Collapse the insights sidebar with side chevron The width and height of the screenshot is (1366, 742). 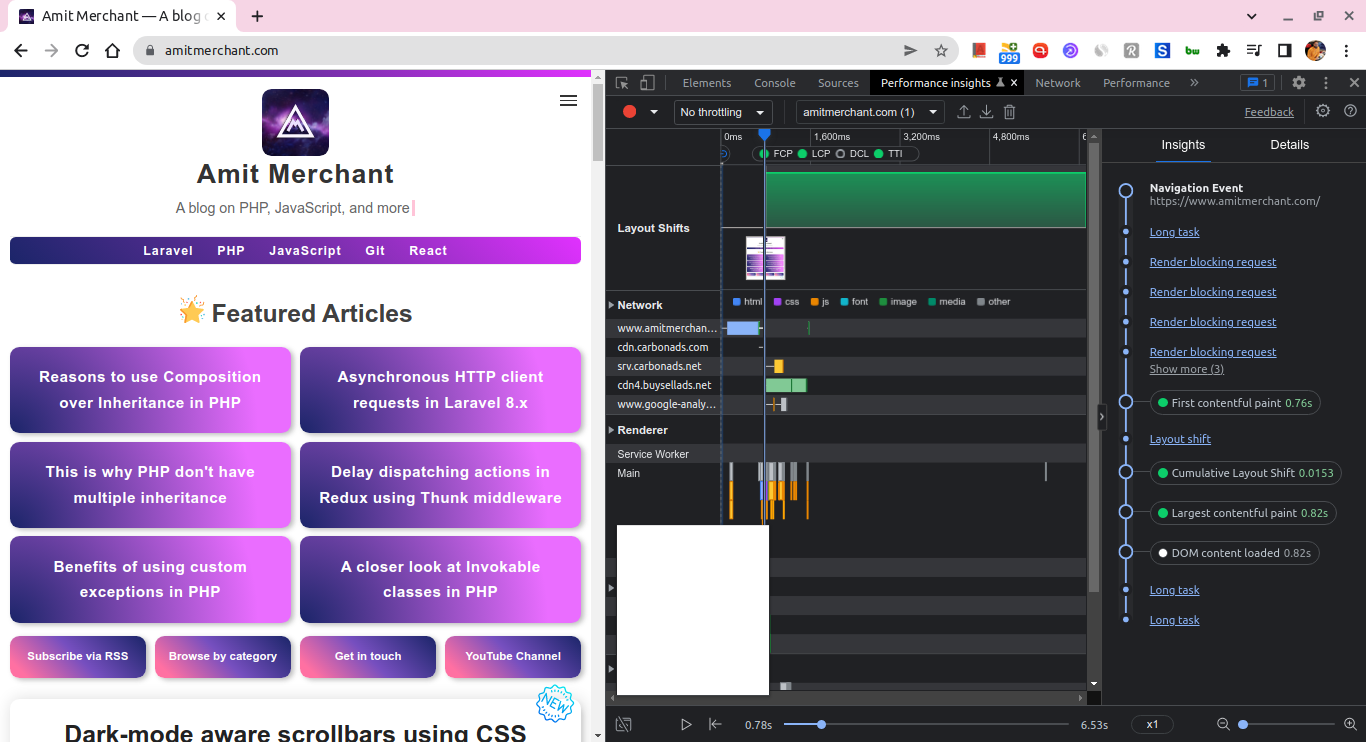click(1102, 417)
